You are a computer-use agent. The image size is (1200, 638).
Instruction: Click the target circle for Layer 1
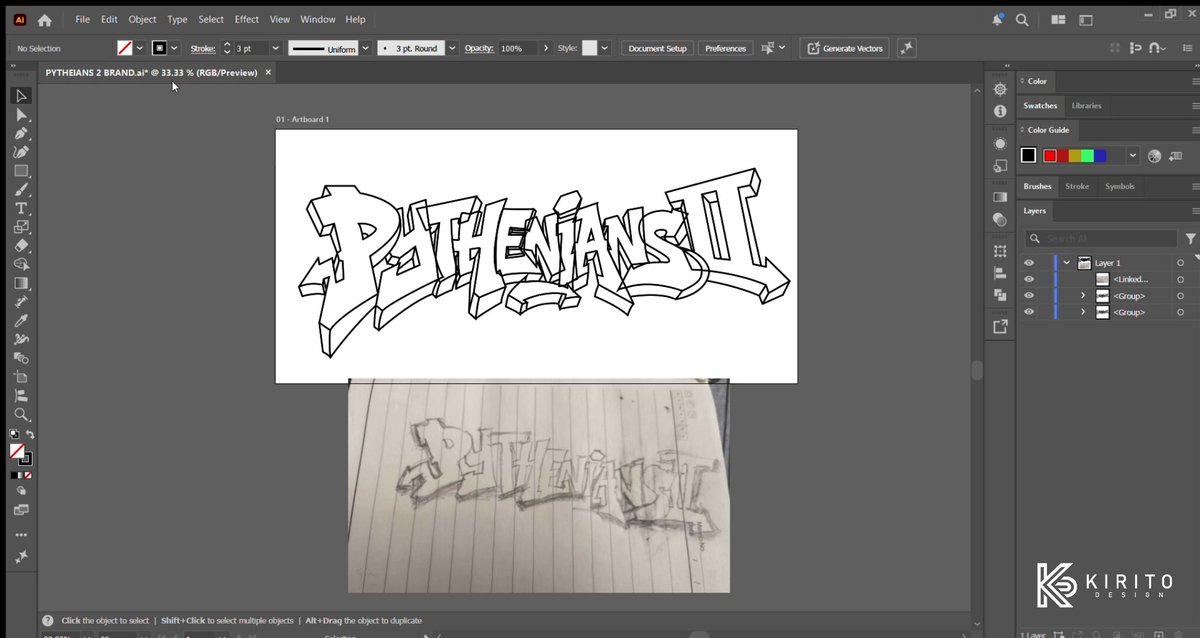(x=1180, y=263)
